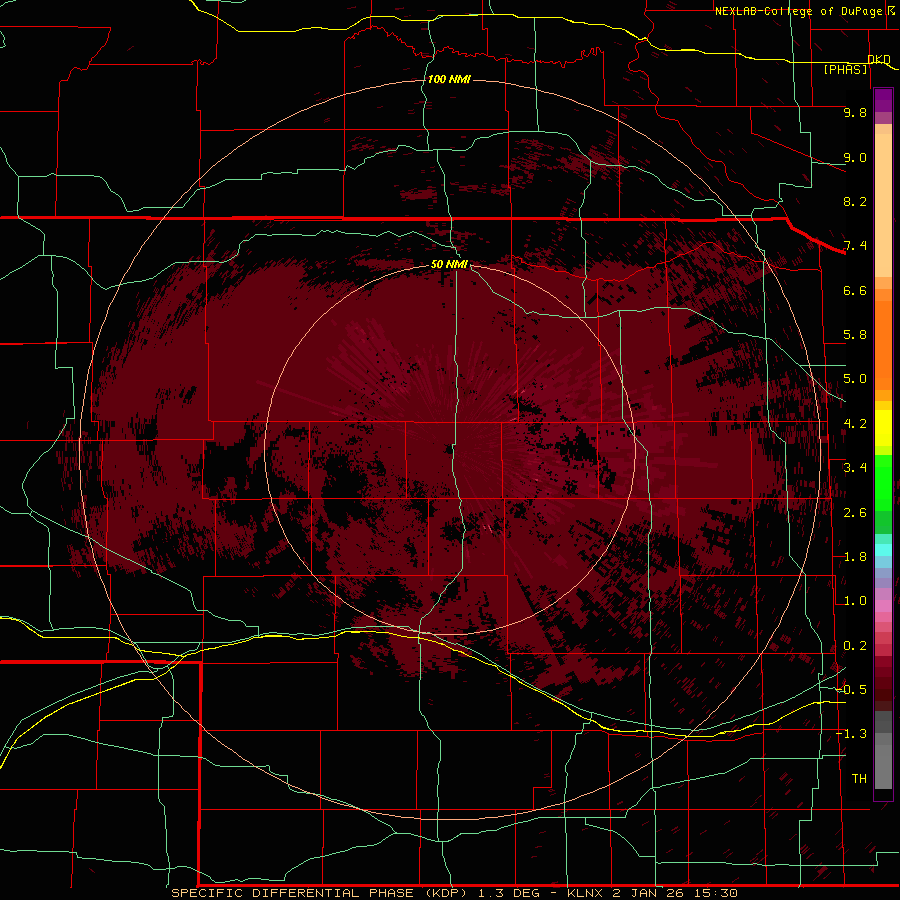Click the [PHAS] legend heading
The width and height of the screenshot is (900, 900).
(x=845, y=69)
